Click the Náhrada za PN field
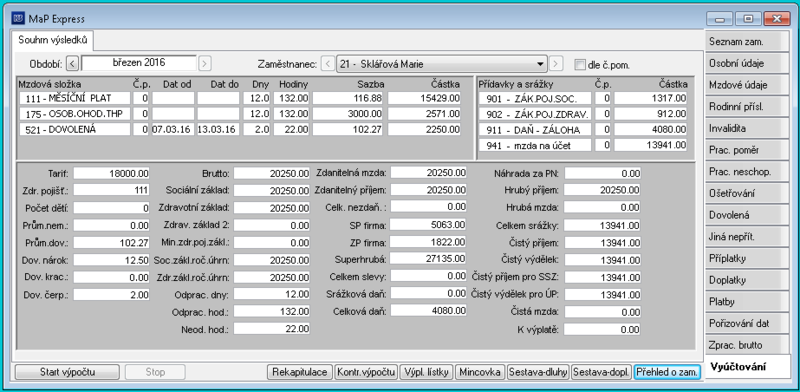The height and width of the screenshot is (392, 800). (x=603, y=173)
